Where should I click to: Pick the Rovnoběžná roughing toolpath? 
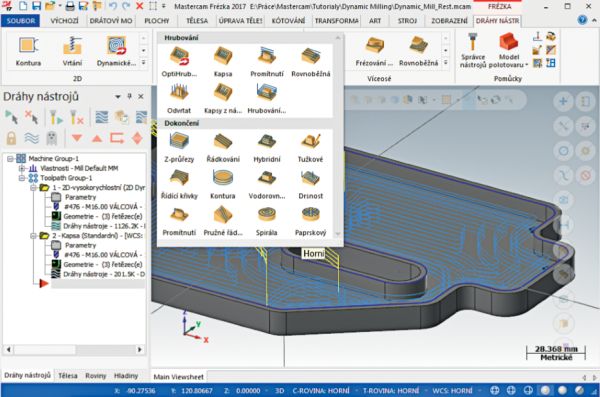(x=310, y=61)
